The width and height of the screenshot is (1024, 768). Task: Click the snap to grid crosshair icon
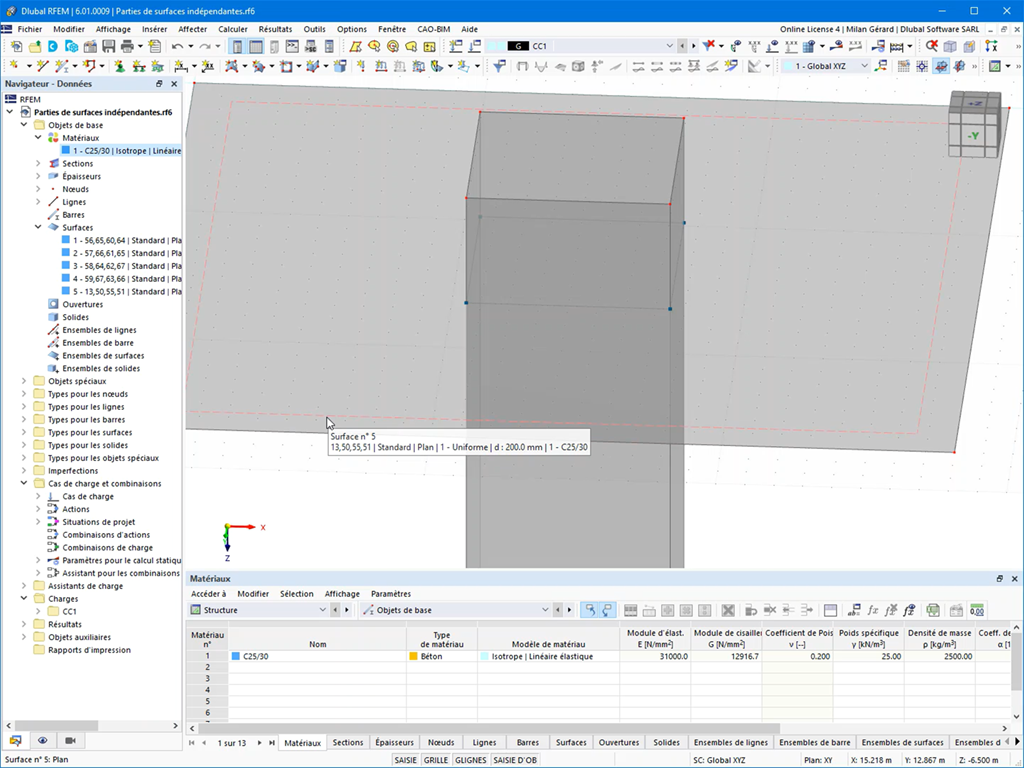(x=921, y=66)
